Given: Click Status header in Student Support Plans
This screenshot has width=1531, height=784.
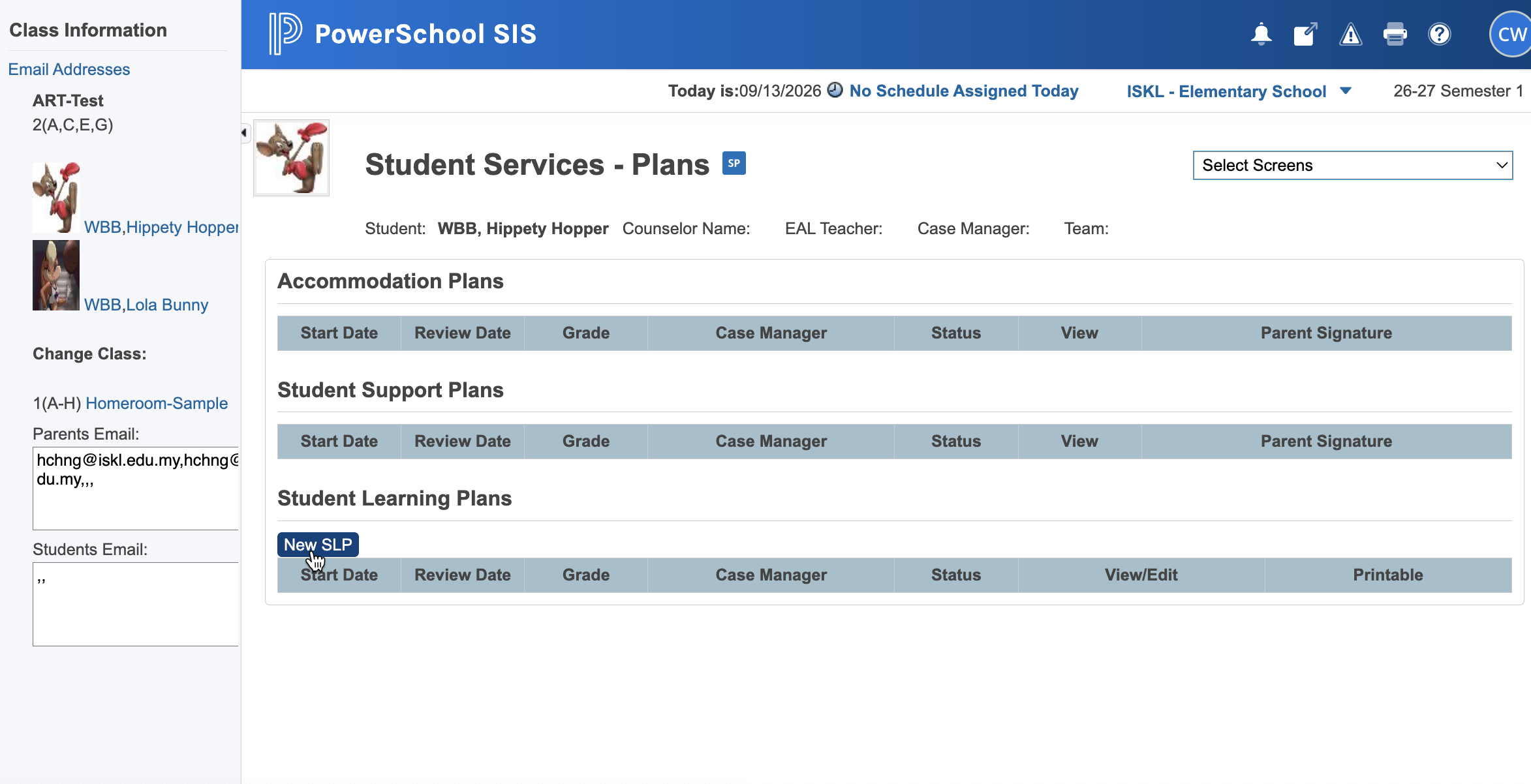Looking at the screenshot, I should (956, 442).
